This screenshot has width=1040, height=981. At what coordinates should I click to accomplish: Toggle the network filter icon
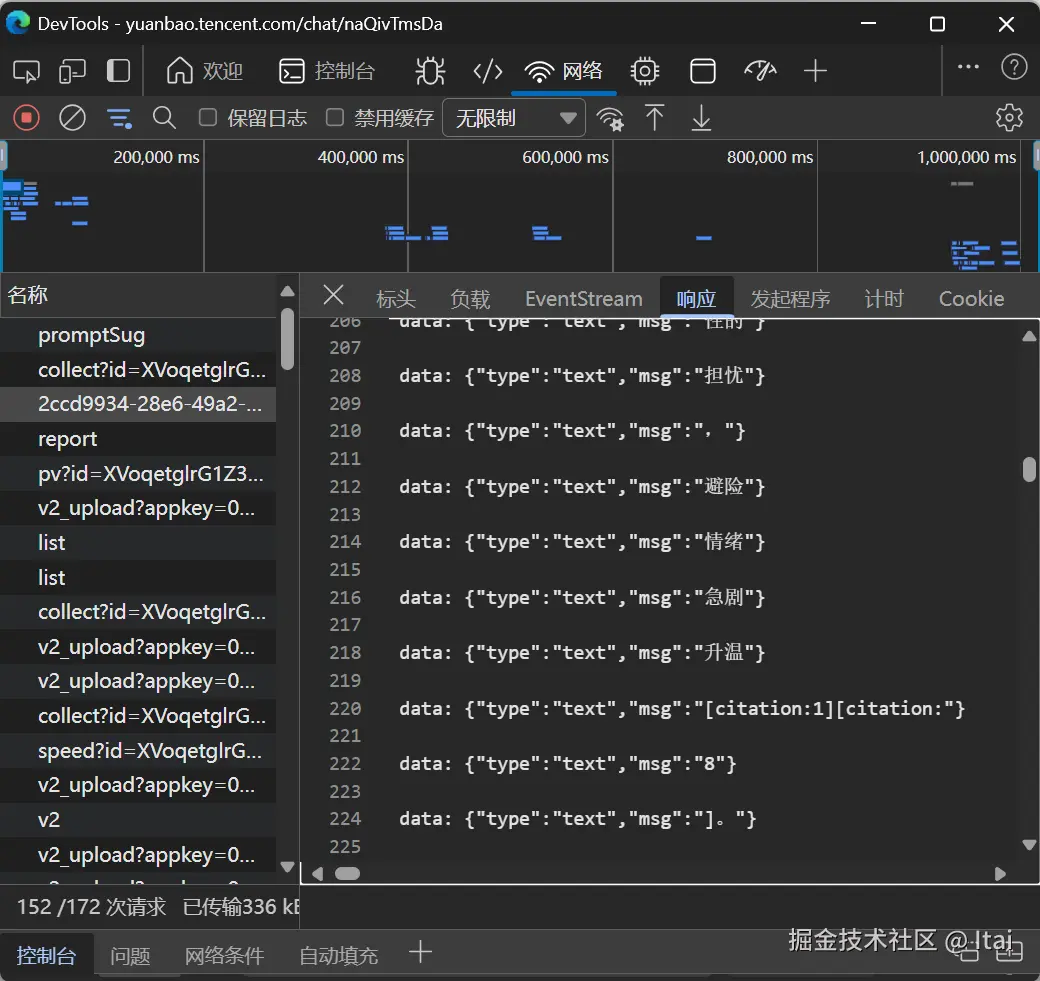click(x=119, y=118)
